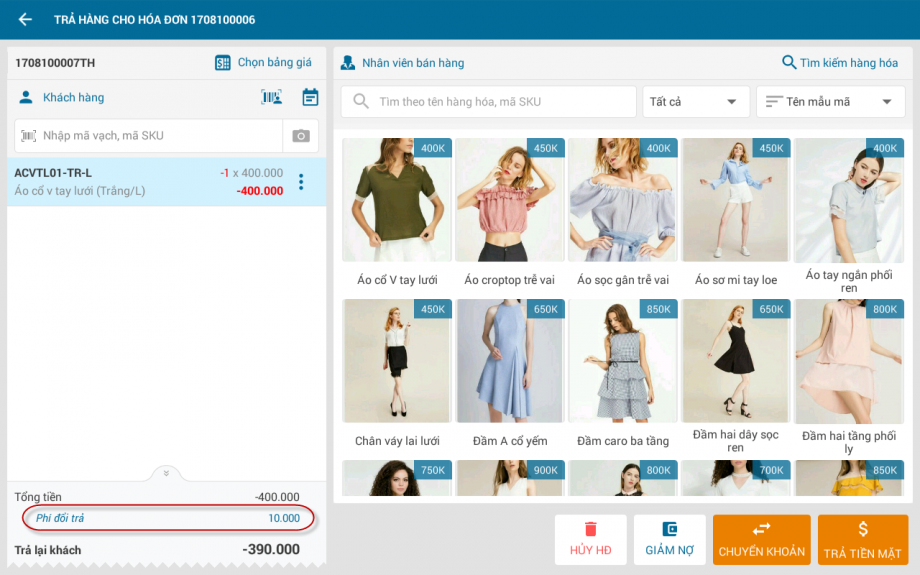Click the Tìm kiếm hàng hóa magnifier icon

pyautogui.click(x=789, y=62)
